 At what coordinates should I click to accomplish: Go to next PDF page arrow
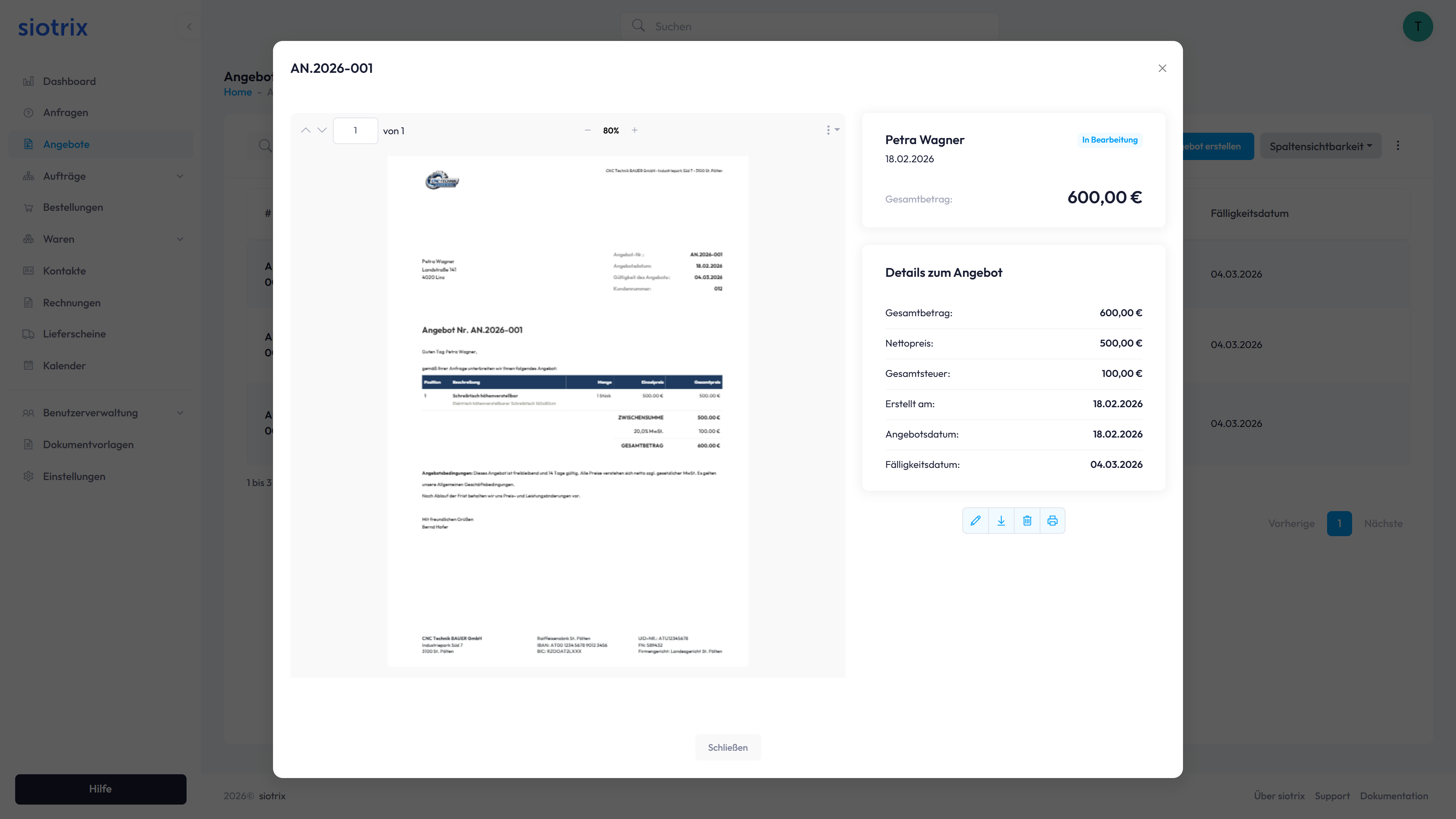click(322, 130)
